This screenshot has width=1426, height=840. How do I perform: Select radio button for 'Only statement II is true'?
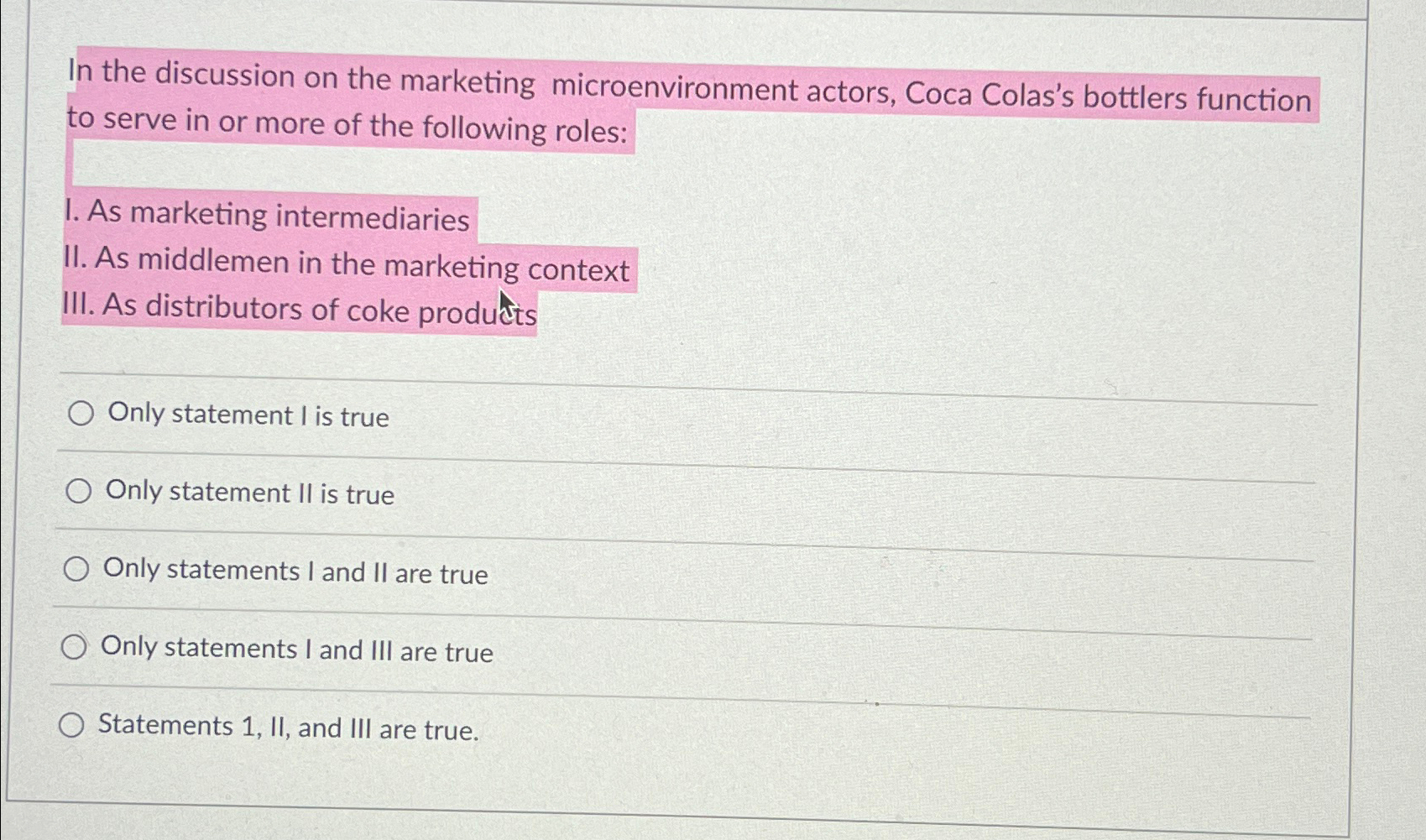click(78, 492)
